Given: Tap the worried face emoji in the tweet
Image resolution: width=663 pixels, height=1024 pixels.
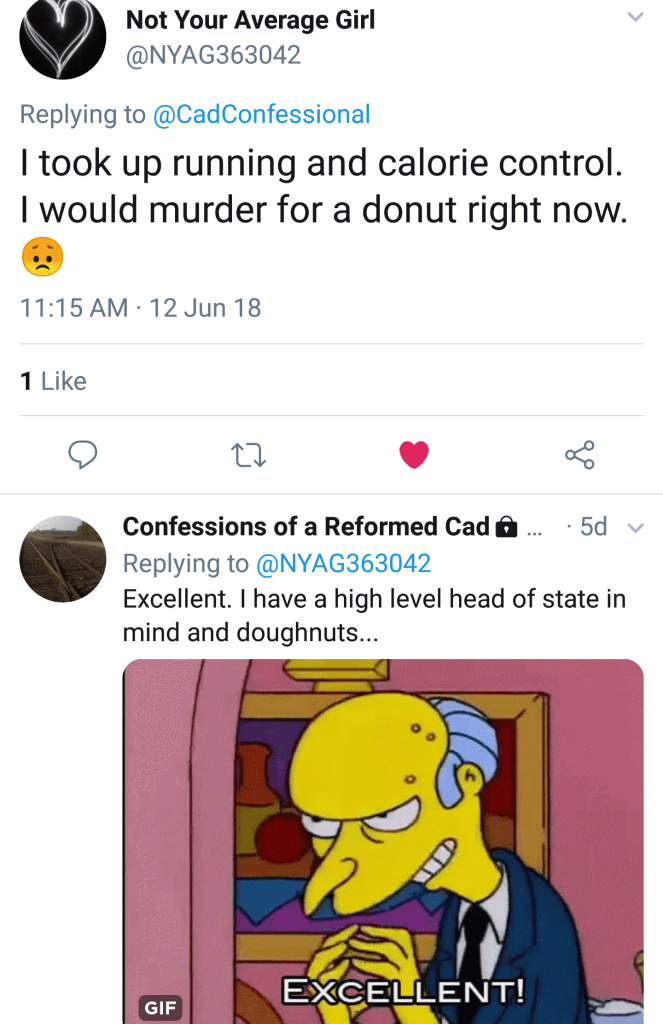Looking at the screenshot, I should point(42,256).
